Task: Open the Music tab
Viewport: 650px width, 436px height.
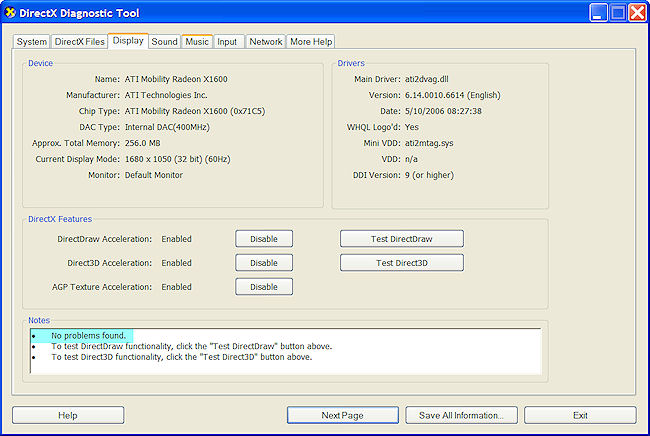Action: pos(197,42)
